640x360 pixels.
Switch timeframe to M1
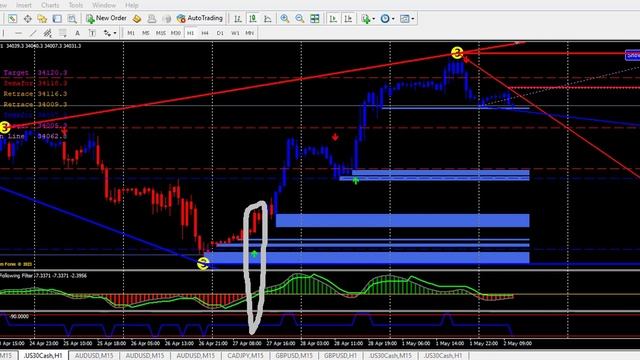click(x=131, y=33)
